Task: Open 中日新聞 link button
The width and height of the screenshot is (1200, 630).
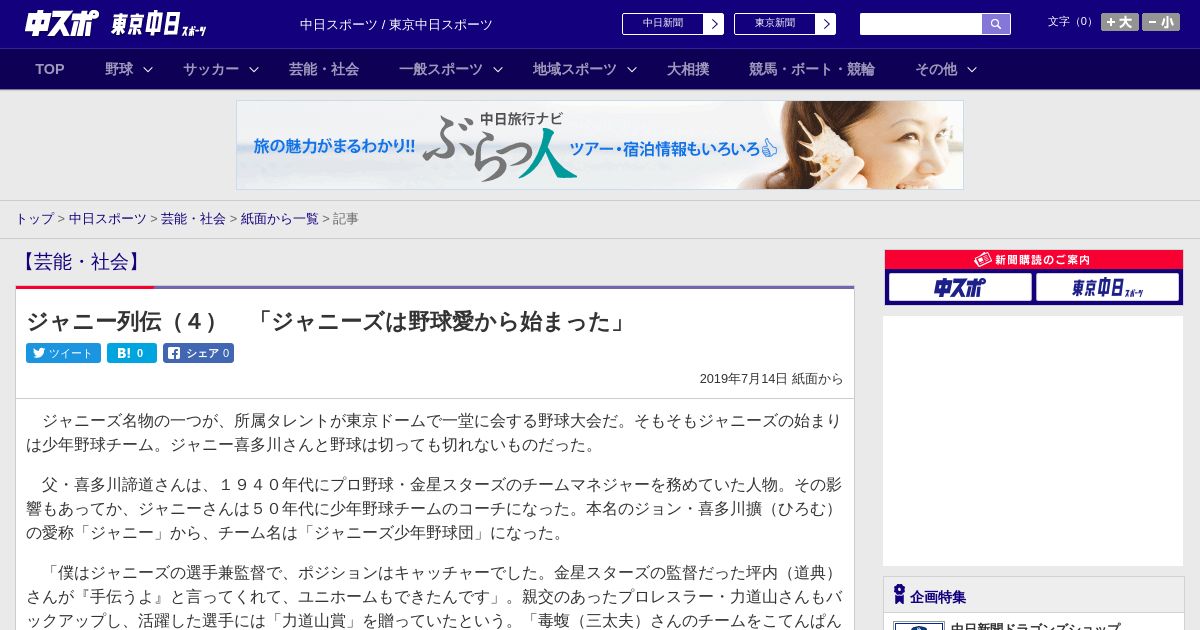Action: click(663, 24)
